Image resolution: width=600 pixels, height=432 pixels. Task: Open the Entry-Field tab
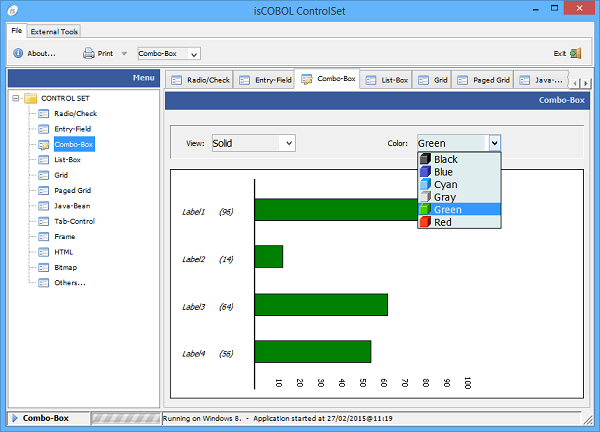pyautogui.click(x=265, y=79)
